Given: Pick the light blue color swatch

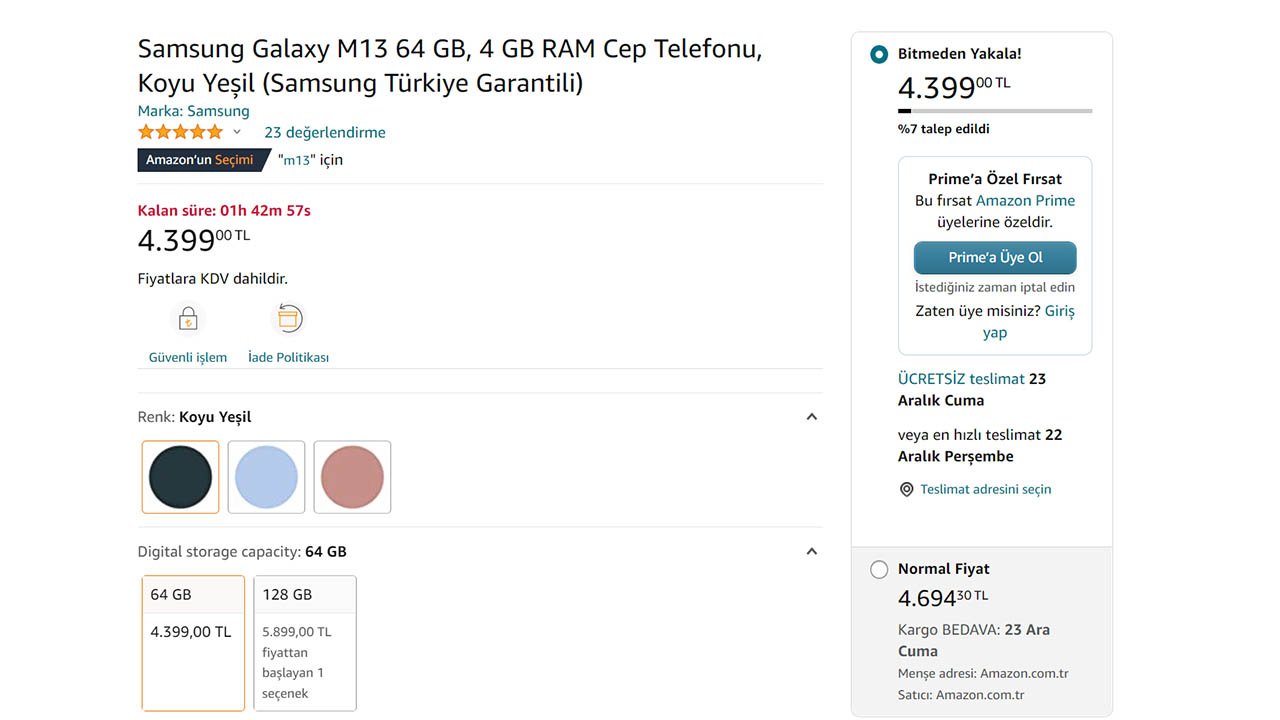Looking at the screenshot, I should pyautogui.click(x=267, y=477).
